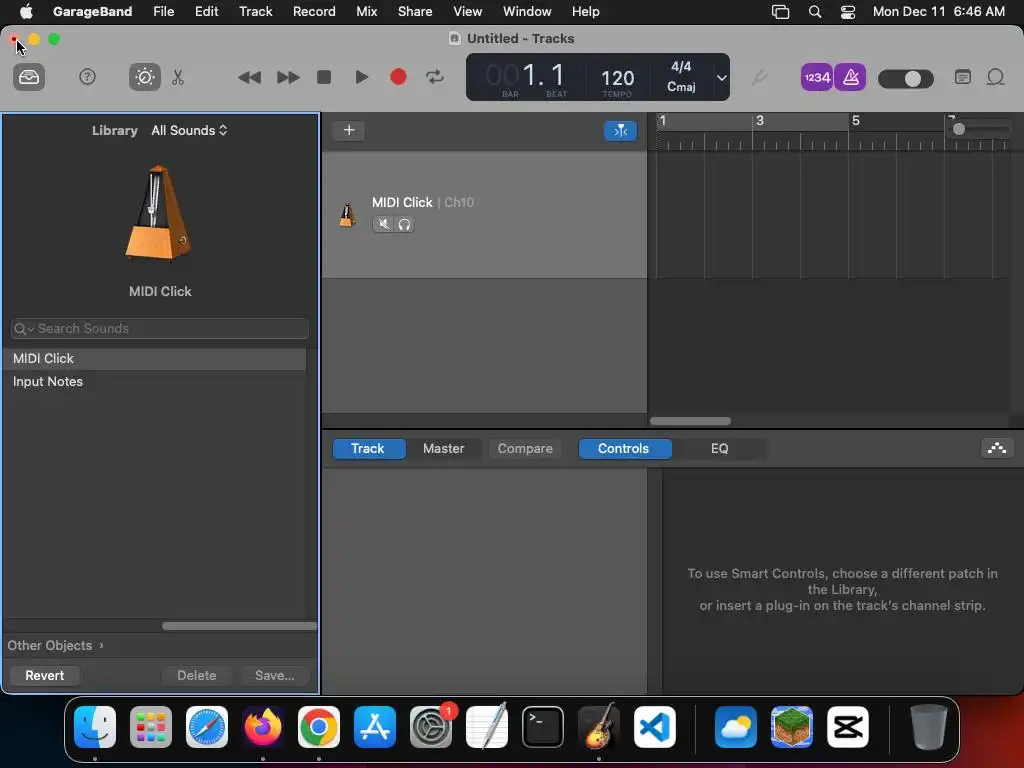The image size is (1024, 768).
Task: Select the Controls tab
Action: [624, 449]
